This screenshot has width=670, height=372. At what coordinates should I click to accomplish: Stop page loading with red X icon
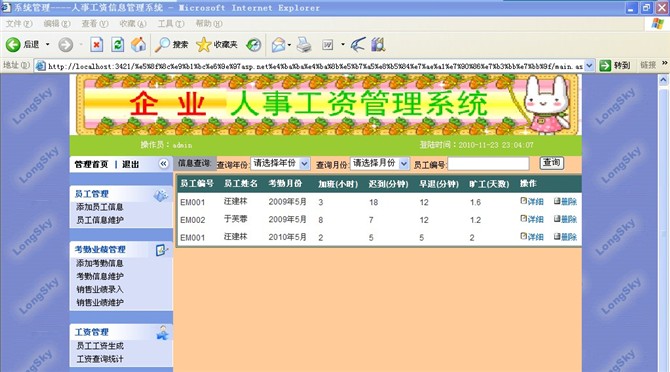point(97,44)
